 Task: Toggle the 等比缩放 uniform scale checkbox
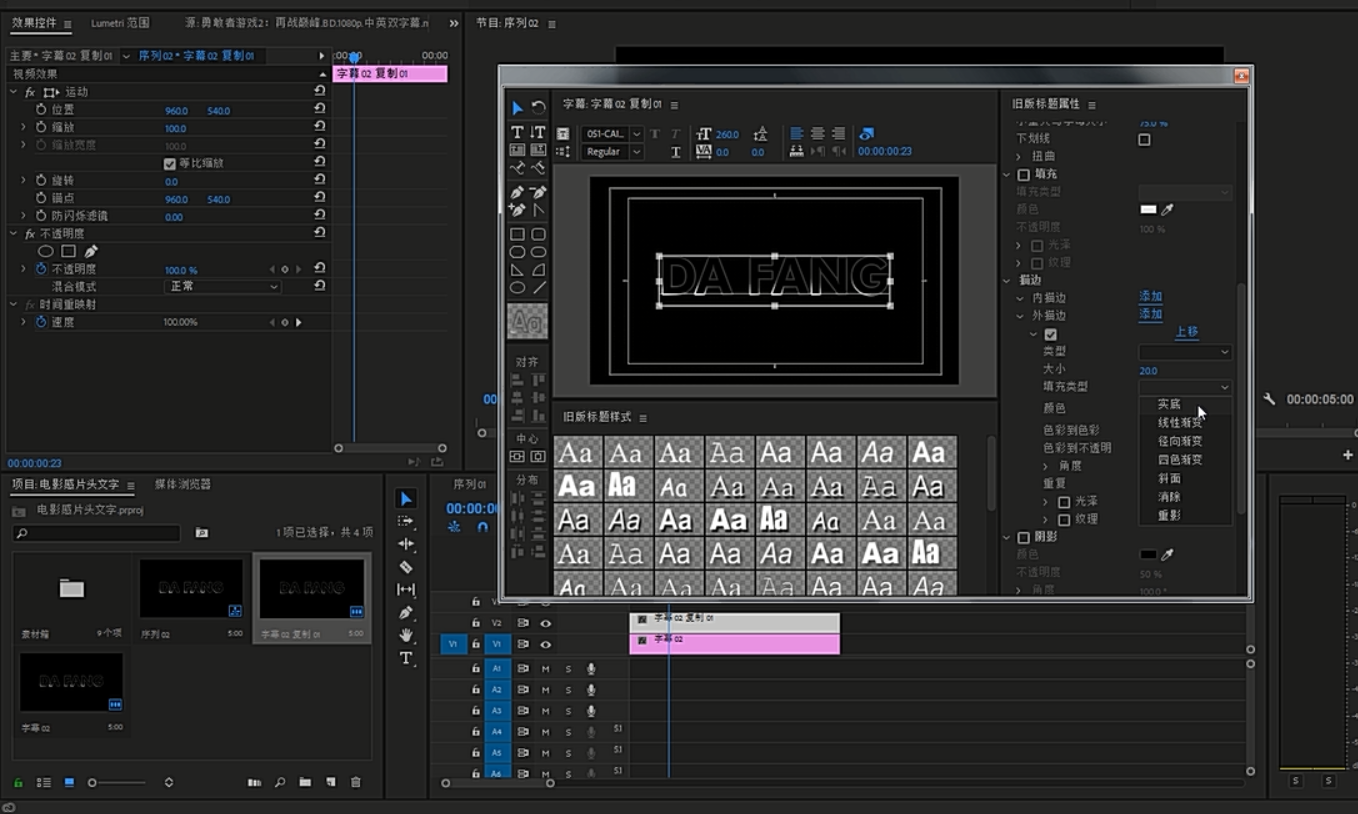pos(170,163)
